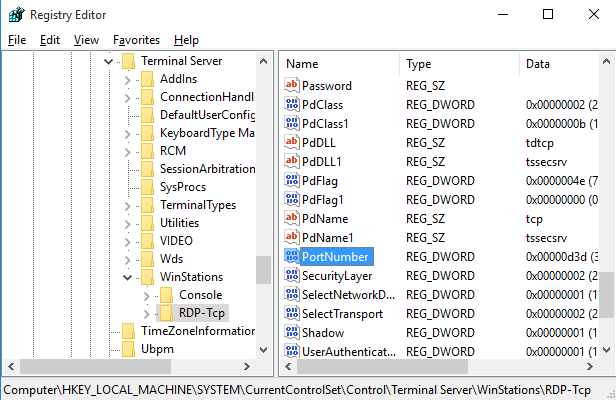This screenshot has width=616, height=400.
Task: Expand the AddIns key
Action: 127,80
